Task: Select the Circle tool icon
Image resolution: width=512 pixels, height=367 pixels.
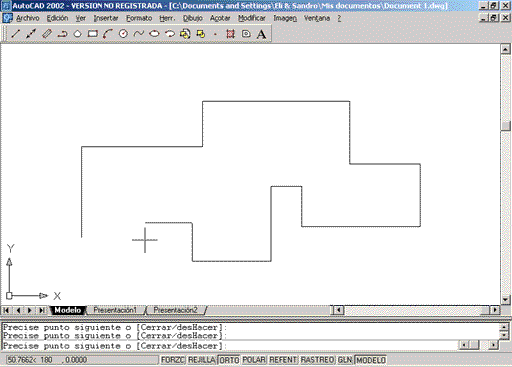Action: (x=123, y=34)
